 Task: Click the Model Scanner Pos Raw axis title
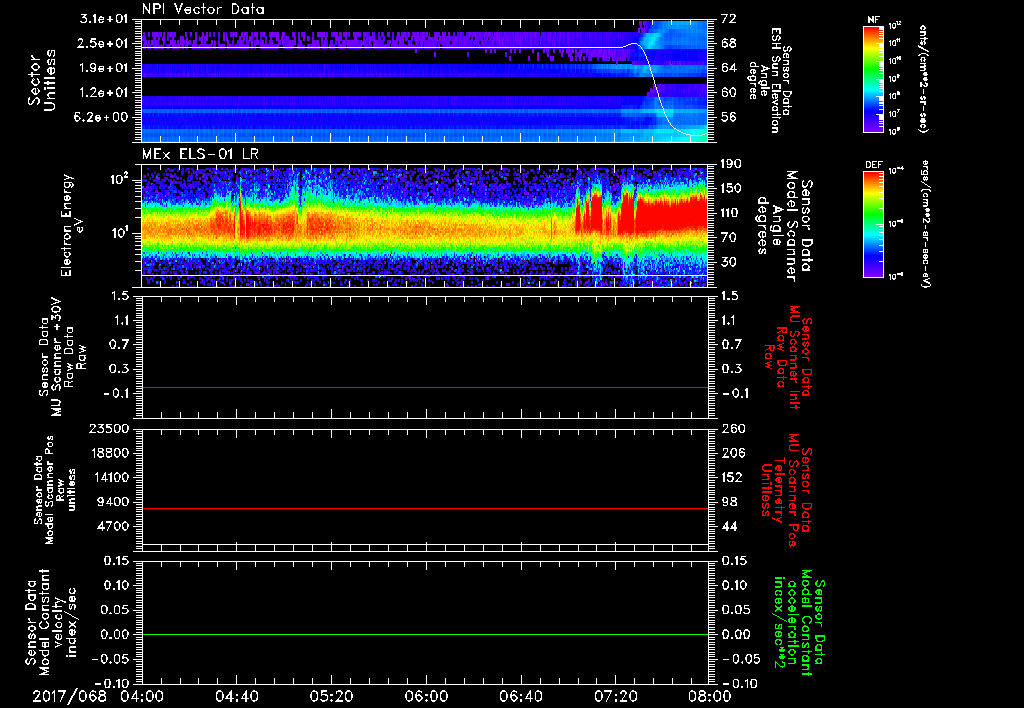pos(53,490)
